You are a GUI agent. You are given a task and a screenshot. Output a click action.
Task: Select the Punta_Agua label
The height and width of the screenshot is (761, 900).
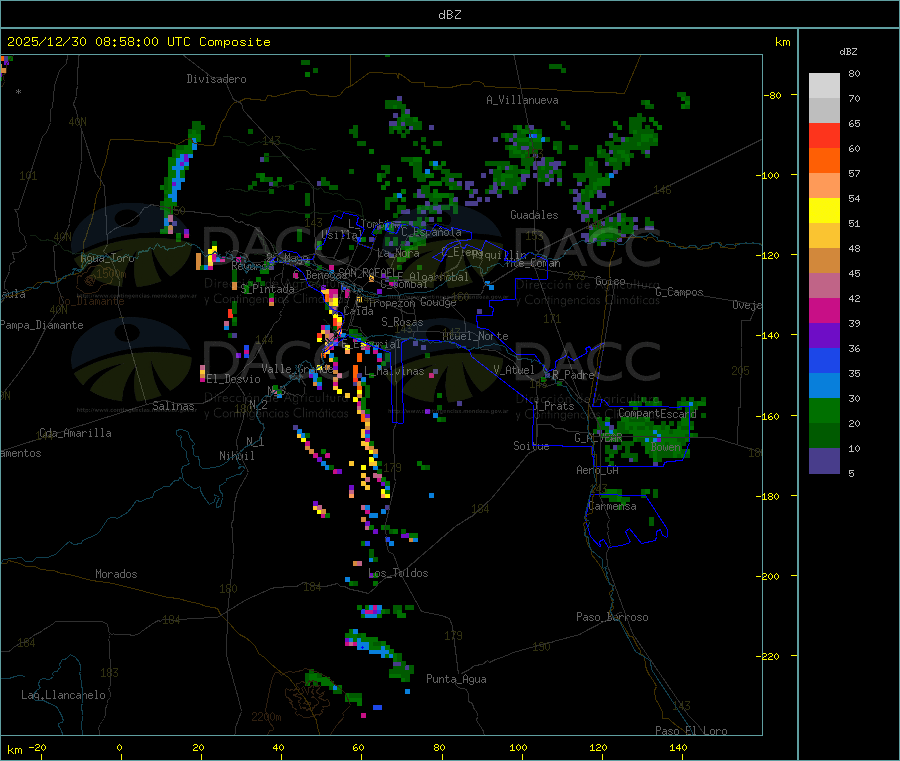456,679
